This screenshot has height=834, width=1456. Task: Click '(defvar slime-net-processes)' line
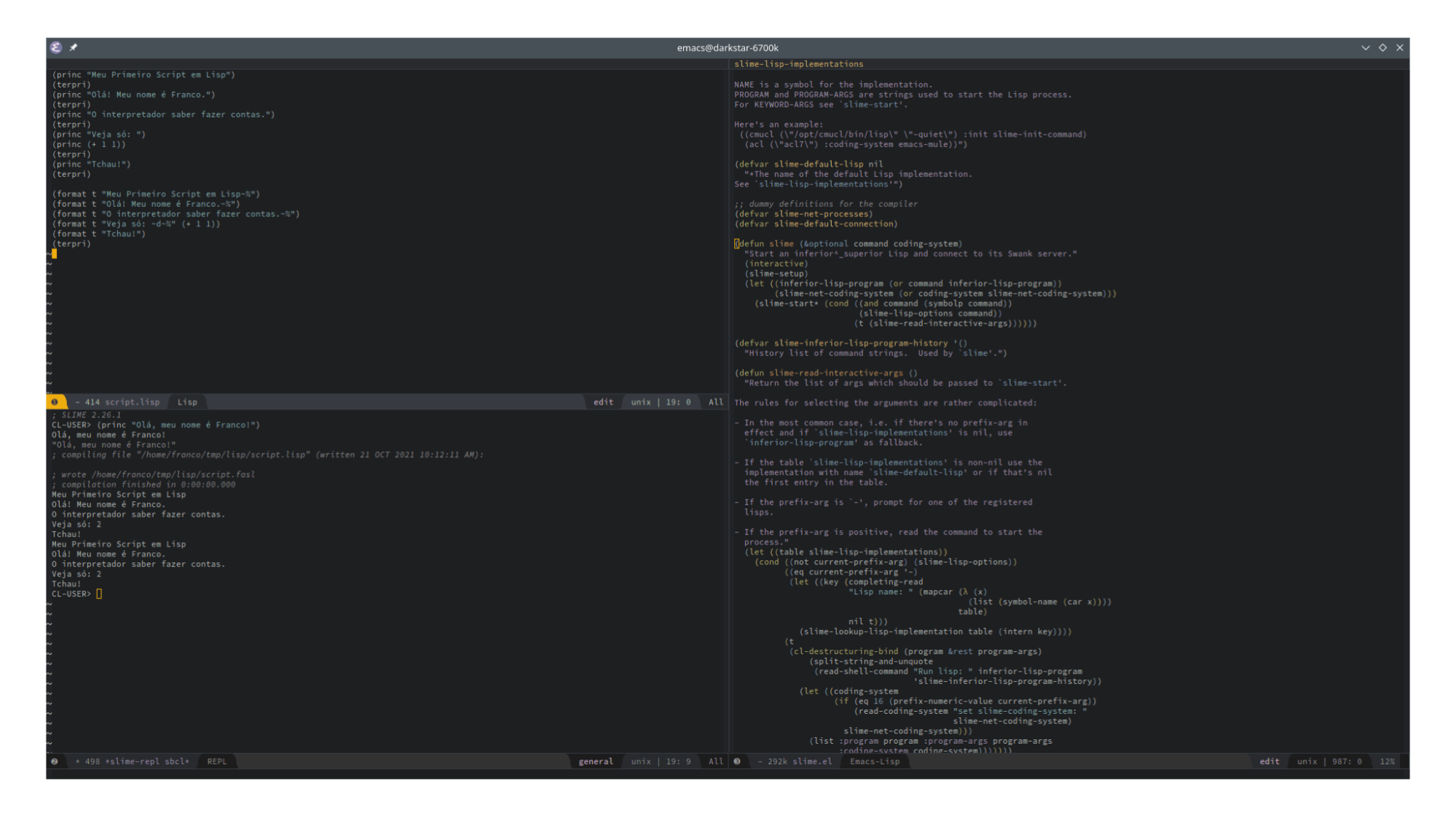pyautogui.click(x=803, y=214)
